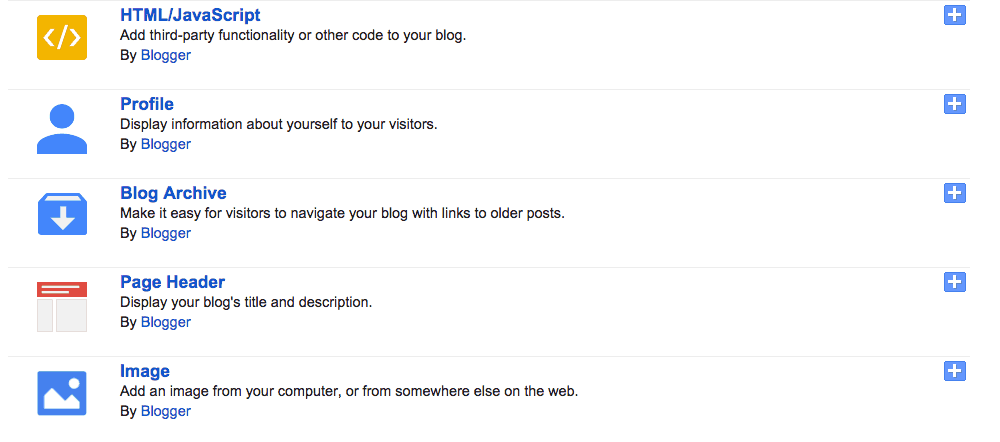
Task: Visit Blogger author link under Blog Archive
Action: click(x=166, y=233)
